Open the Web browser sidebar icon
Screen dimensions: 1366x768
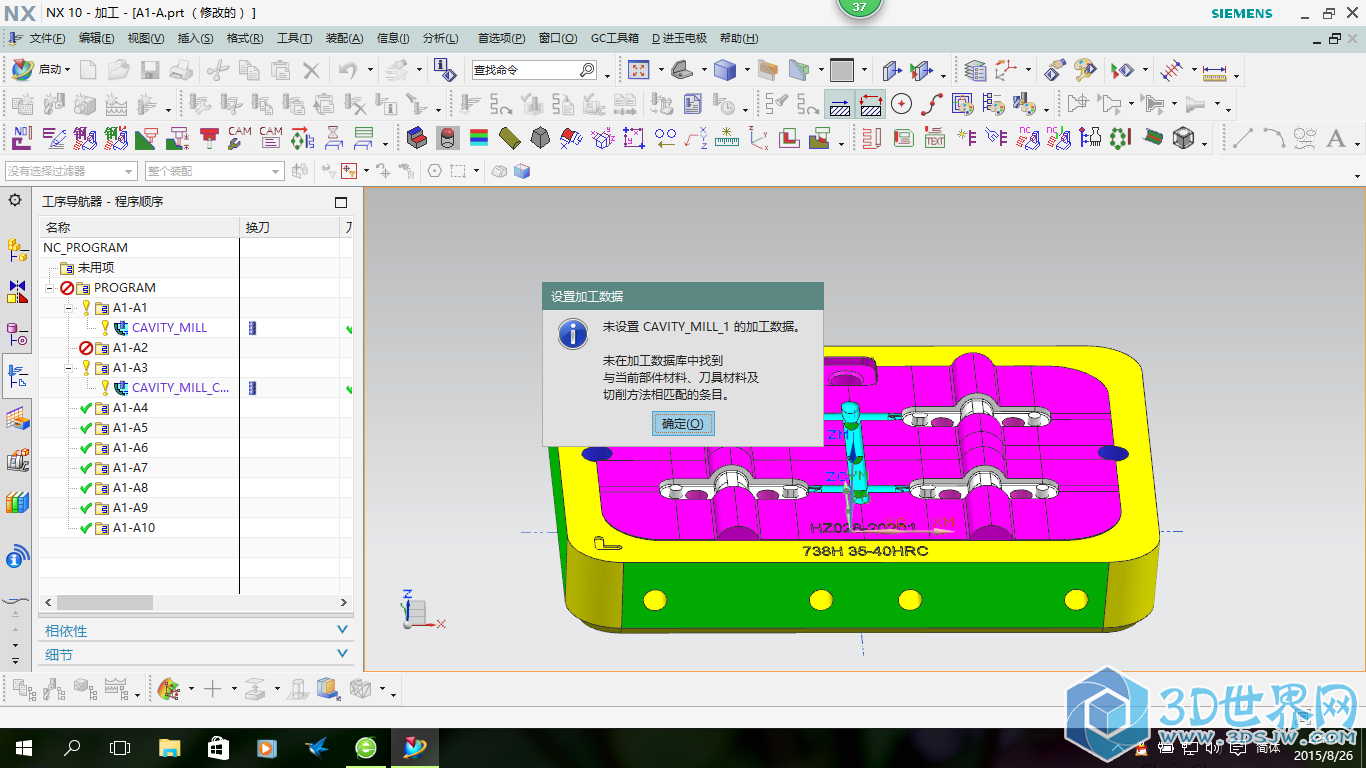[x=17, y=556]
